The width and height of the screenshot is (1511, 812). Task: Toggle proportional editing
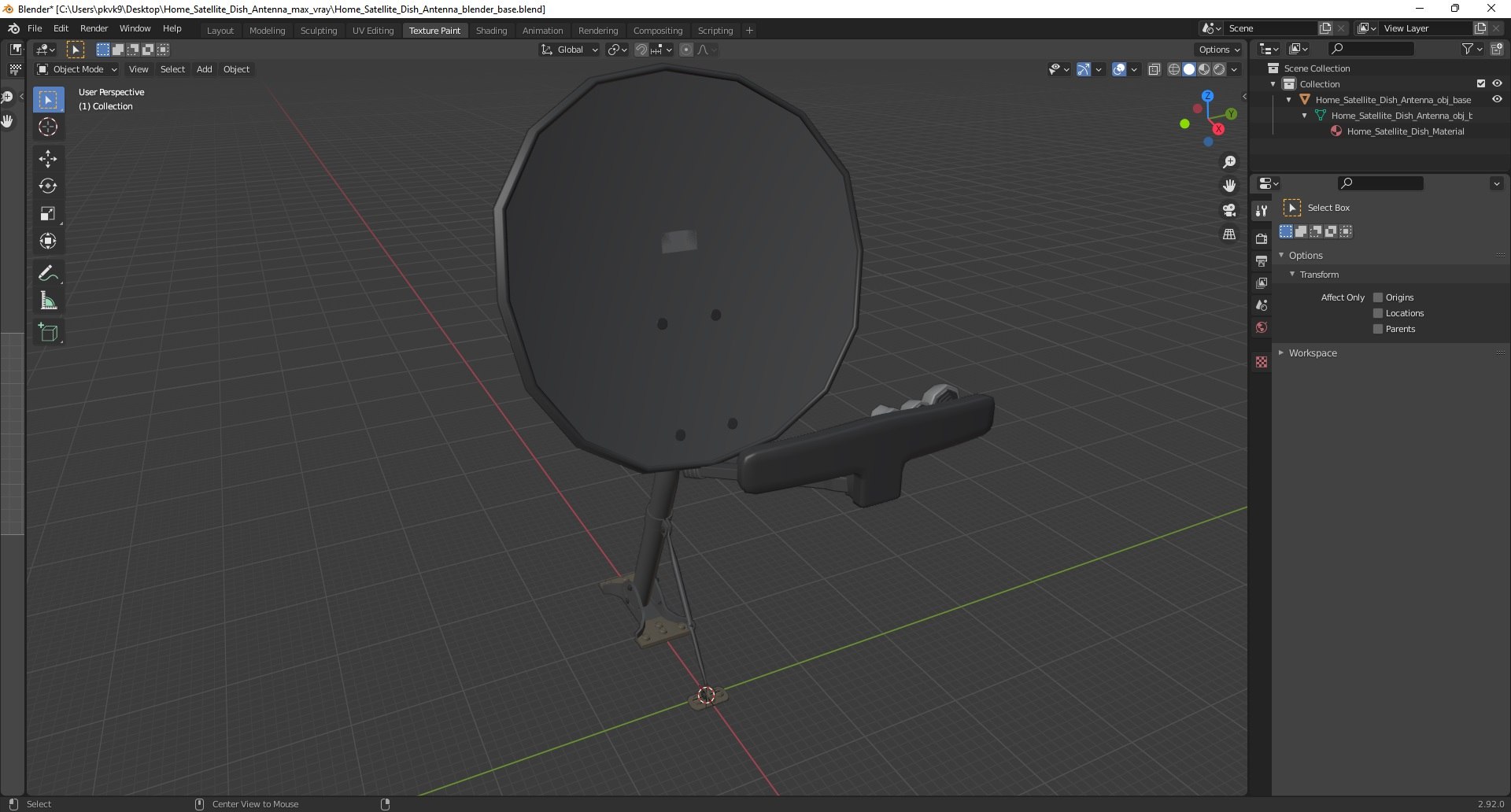click(686, 50)
